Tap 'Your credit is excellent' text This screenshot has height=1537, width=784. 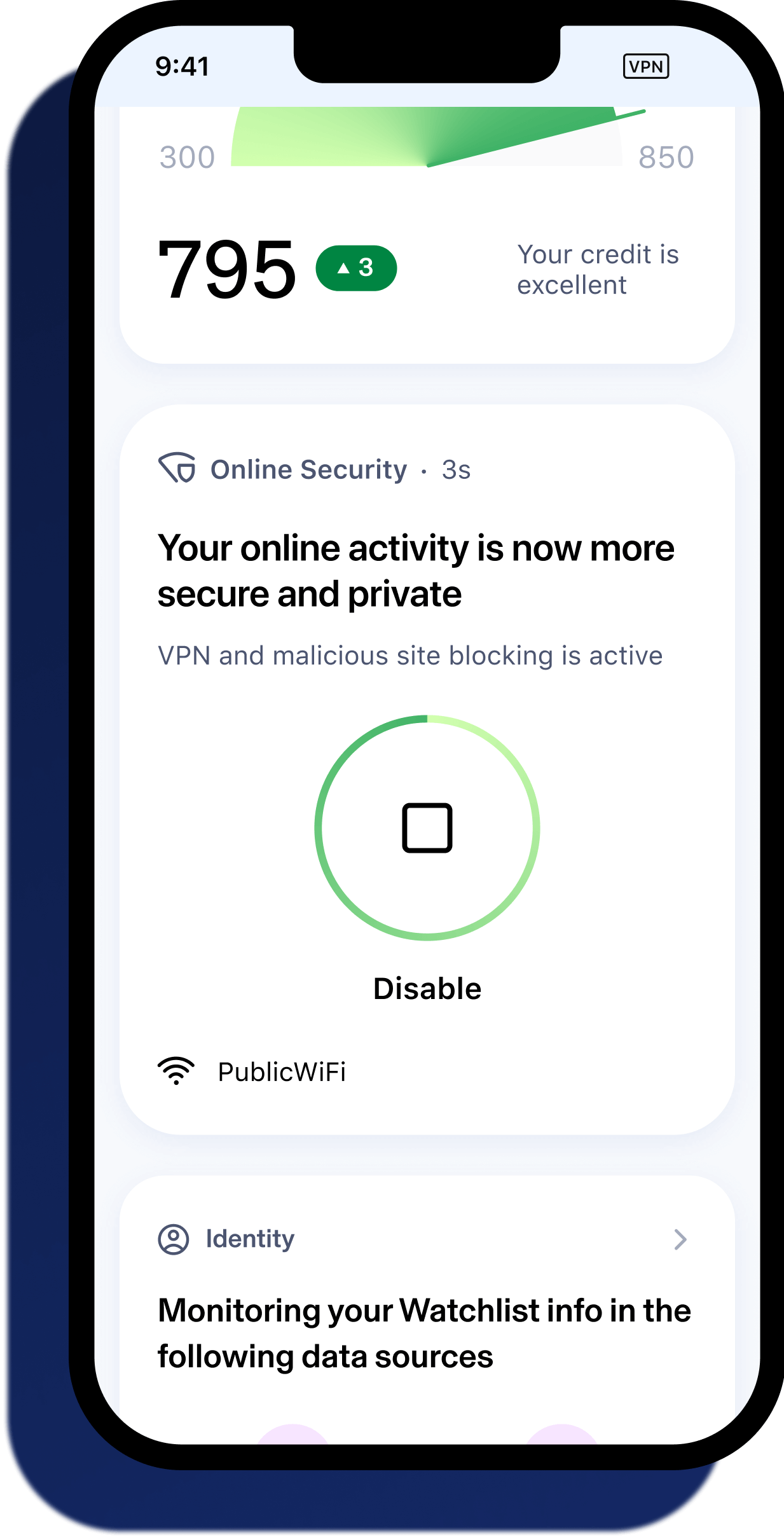(597, 270)
